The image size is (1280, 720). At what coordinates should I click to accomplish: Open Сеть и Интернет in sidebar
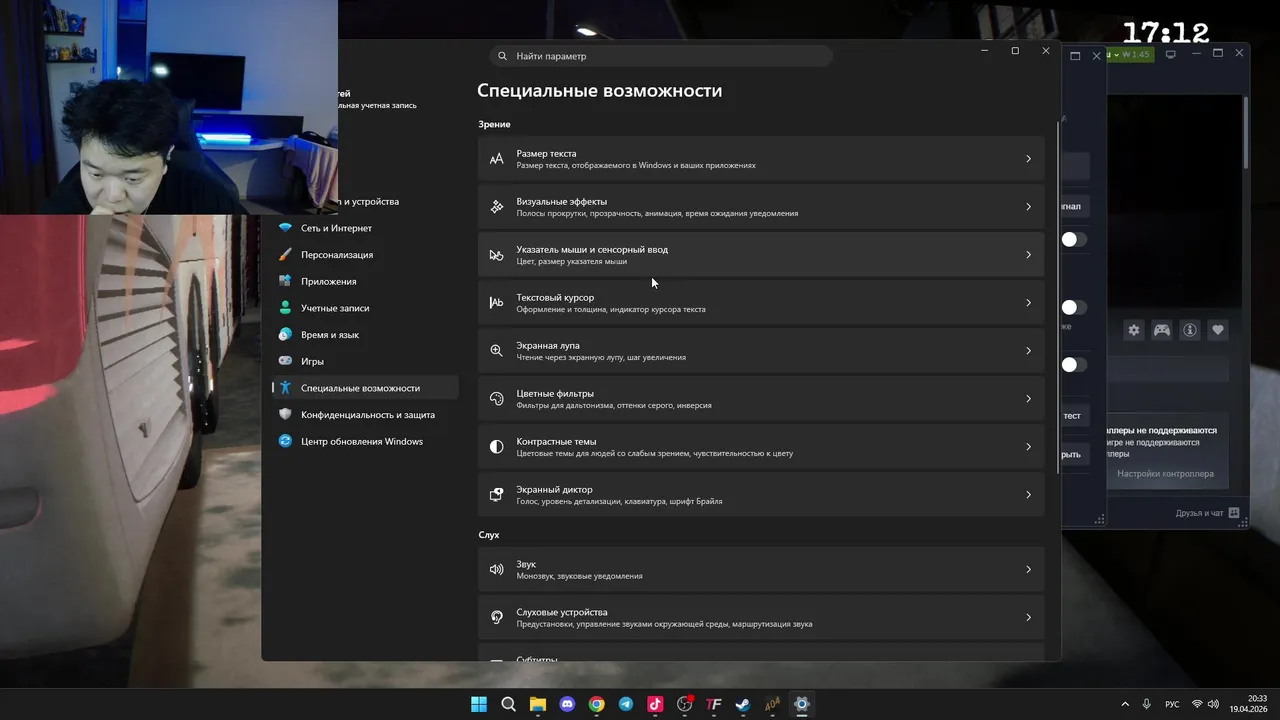coord(365,228)
